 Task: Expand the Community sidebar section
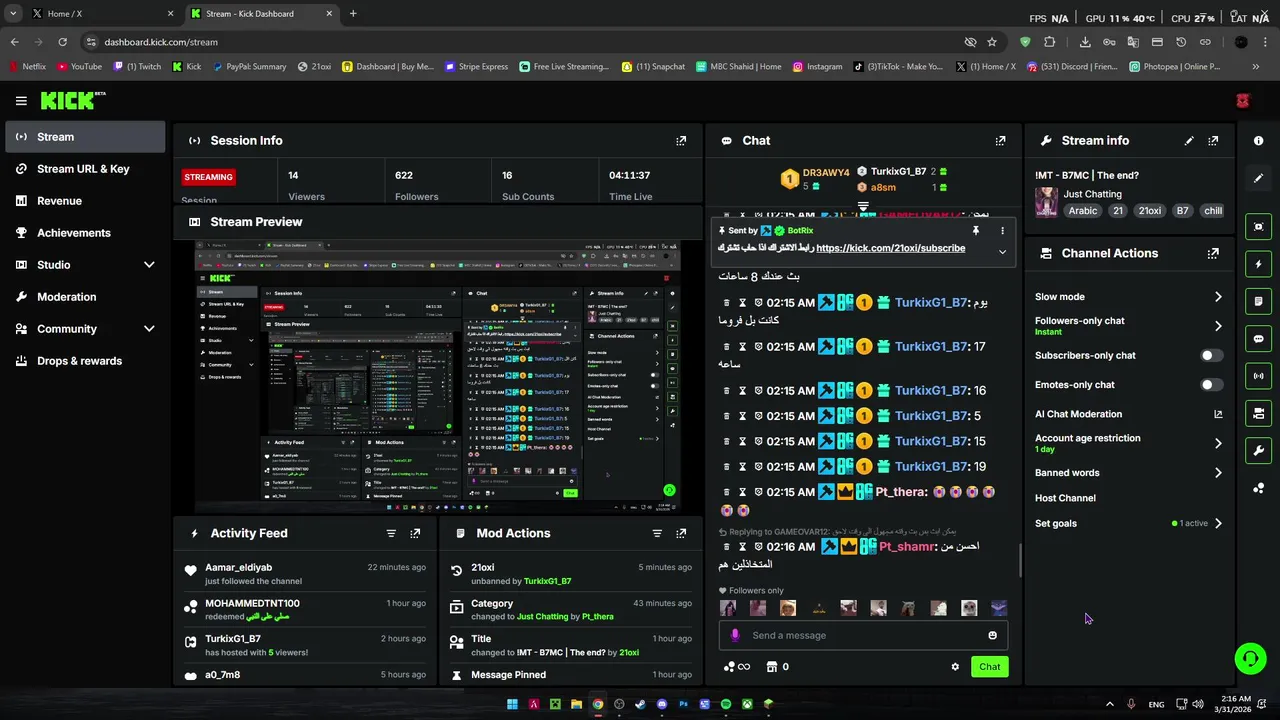(x=149, y=329)
